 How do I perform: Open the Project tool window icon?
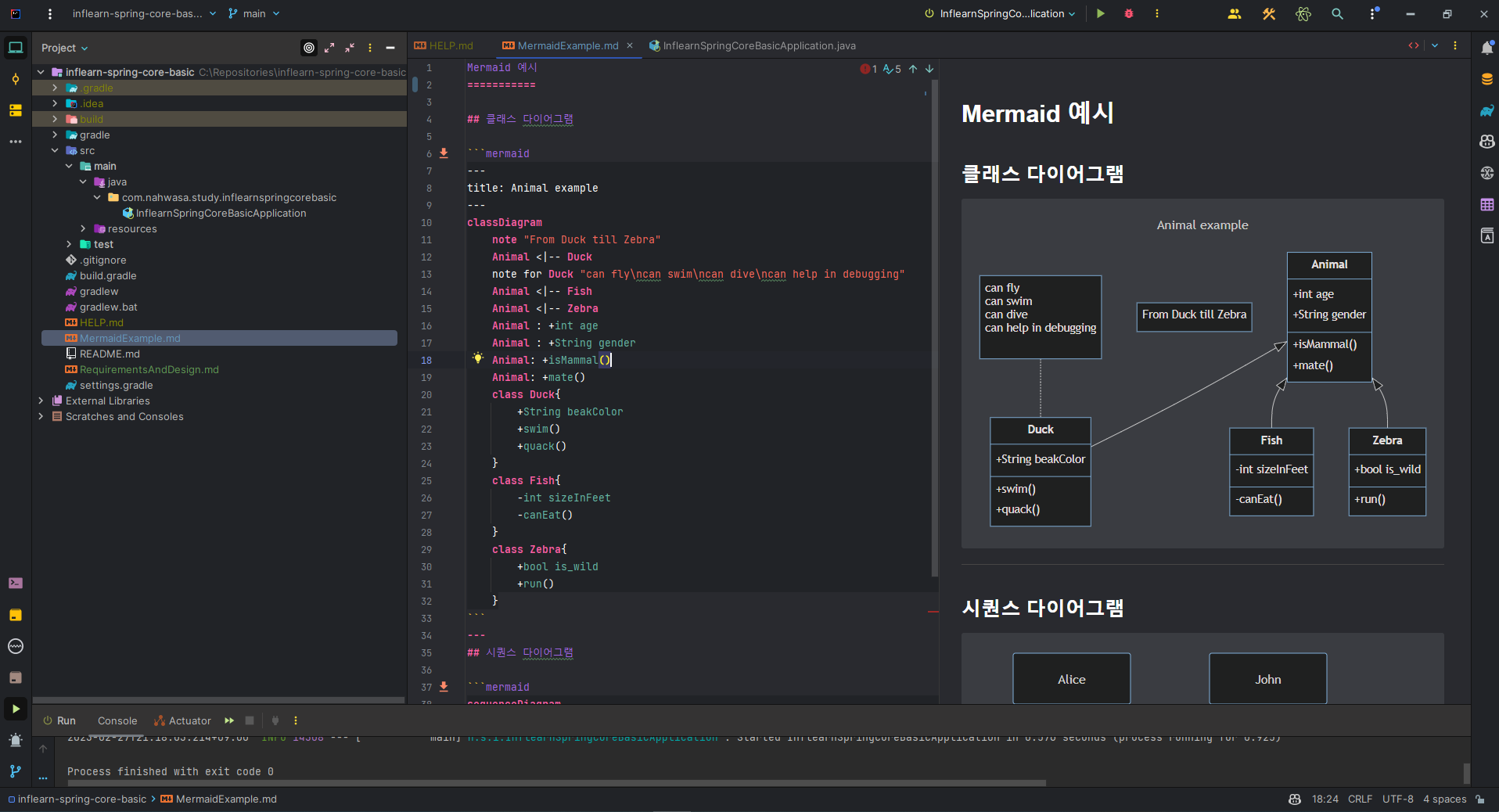pyautogui.click(x=16, y=48)
